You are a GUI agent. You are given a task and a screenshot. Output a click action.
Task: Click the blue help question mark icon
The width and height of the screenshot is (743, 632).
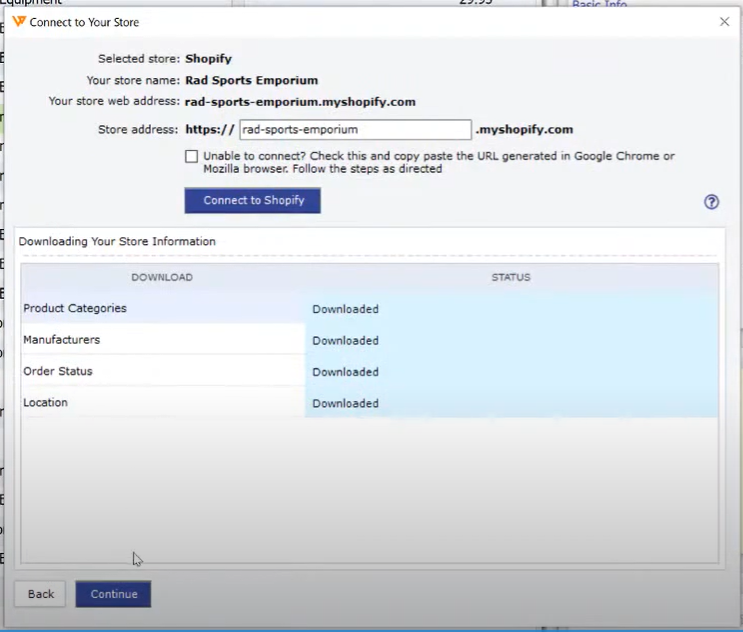711,202
